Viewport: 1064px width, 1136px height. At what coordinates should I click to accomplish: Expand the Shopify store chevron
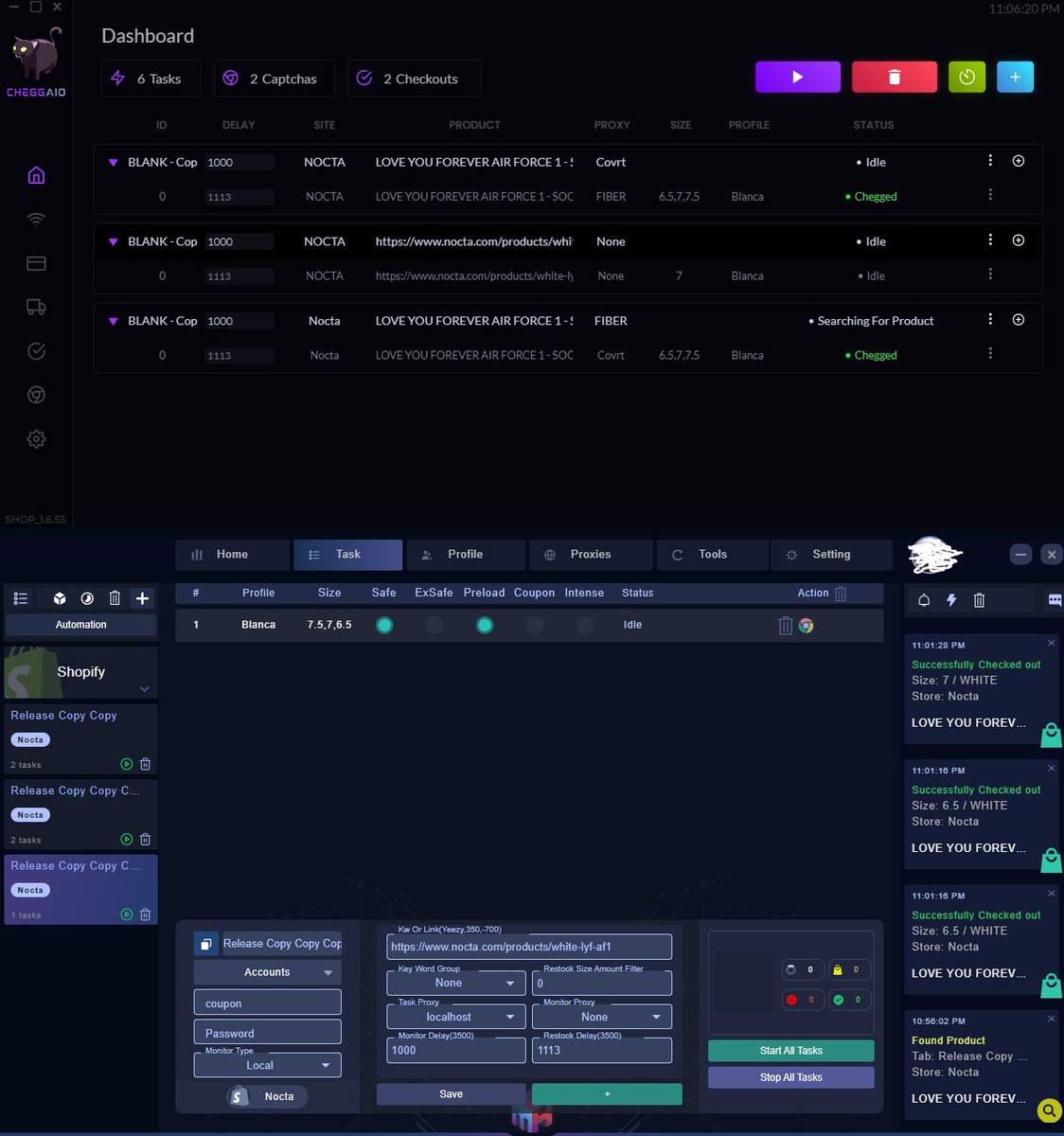(145, 689)
